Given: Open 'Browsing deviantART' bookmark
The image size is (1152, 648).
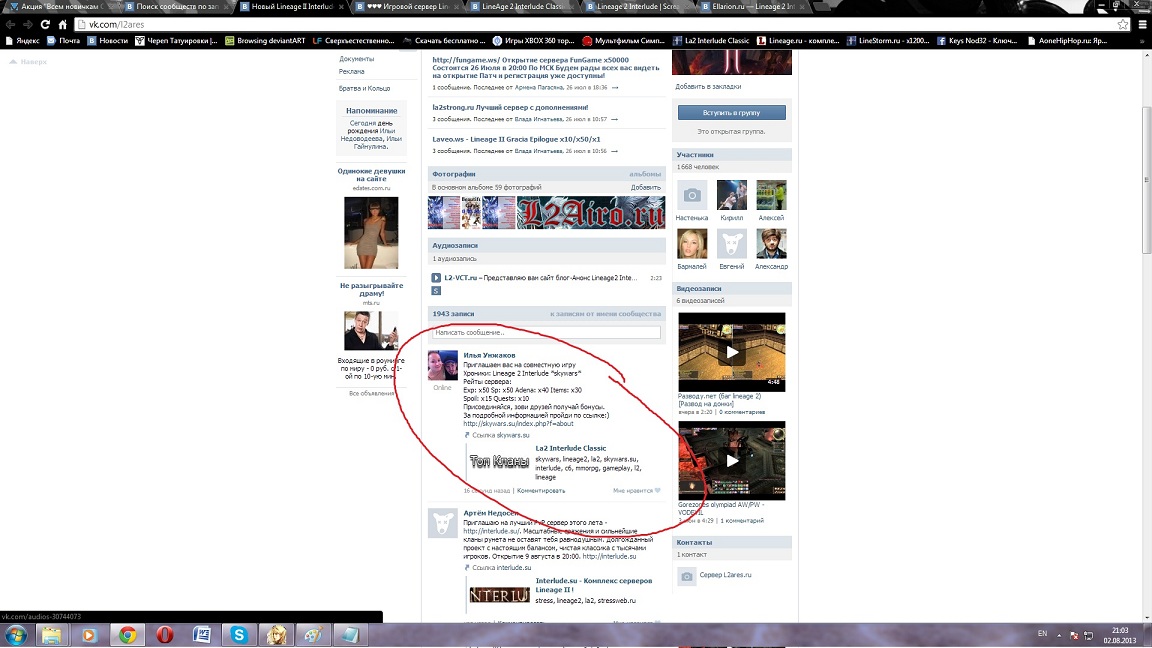Looking at the screenshot, I should click(x=264, y=40).
